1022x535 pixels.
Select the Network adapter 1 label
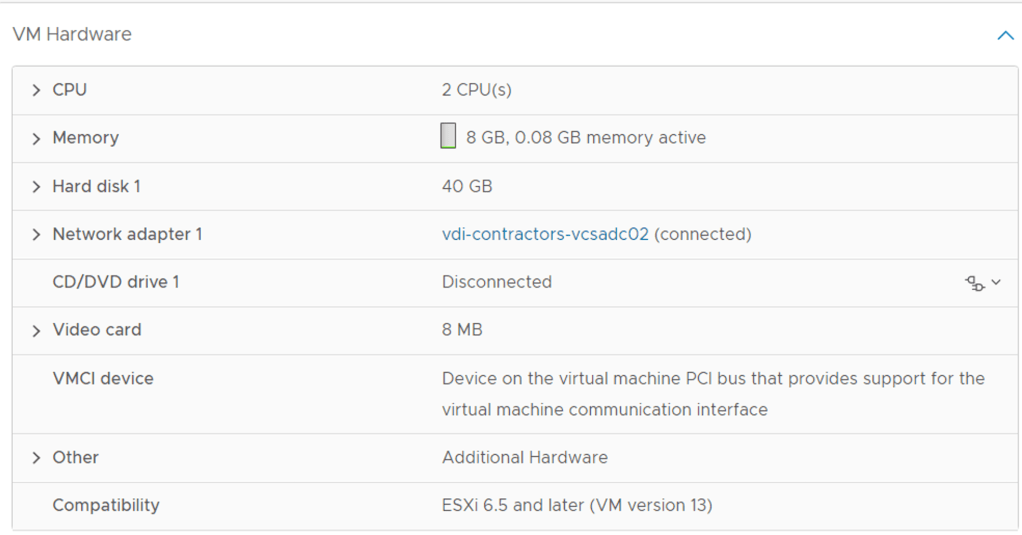(x=127, y=234)
